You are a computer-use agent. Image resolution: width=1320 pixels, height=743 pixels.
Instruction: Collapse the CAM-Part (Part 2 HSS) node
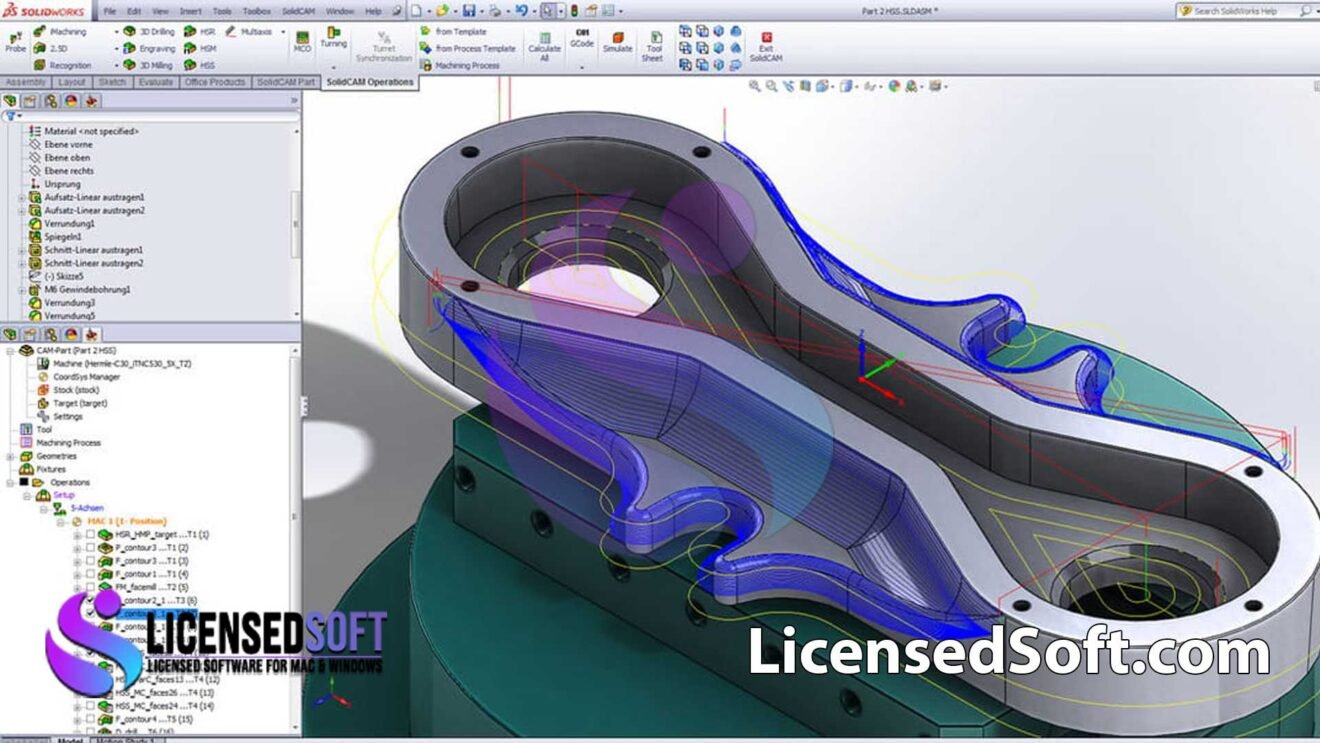11,351
